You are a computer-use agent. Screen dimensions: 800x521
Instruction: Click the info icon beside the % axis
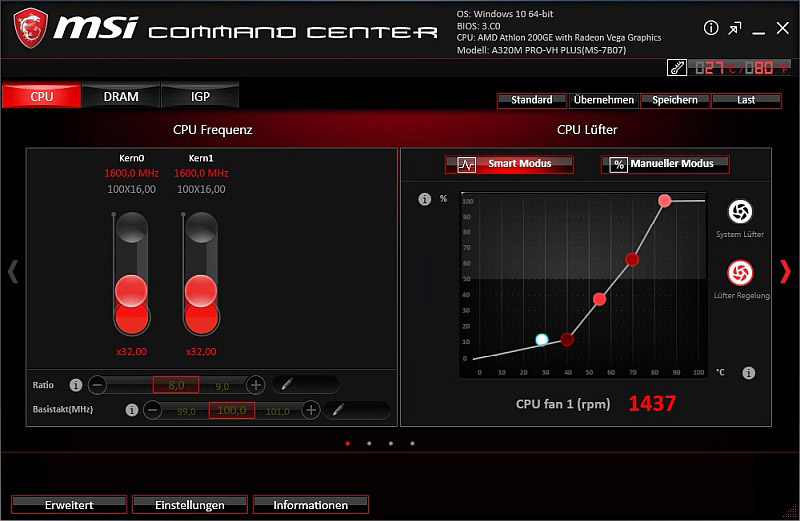click(x=424, y=199)
